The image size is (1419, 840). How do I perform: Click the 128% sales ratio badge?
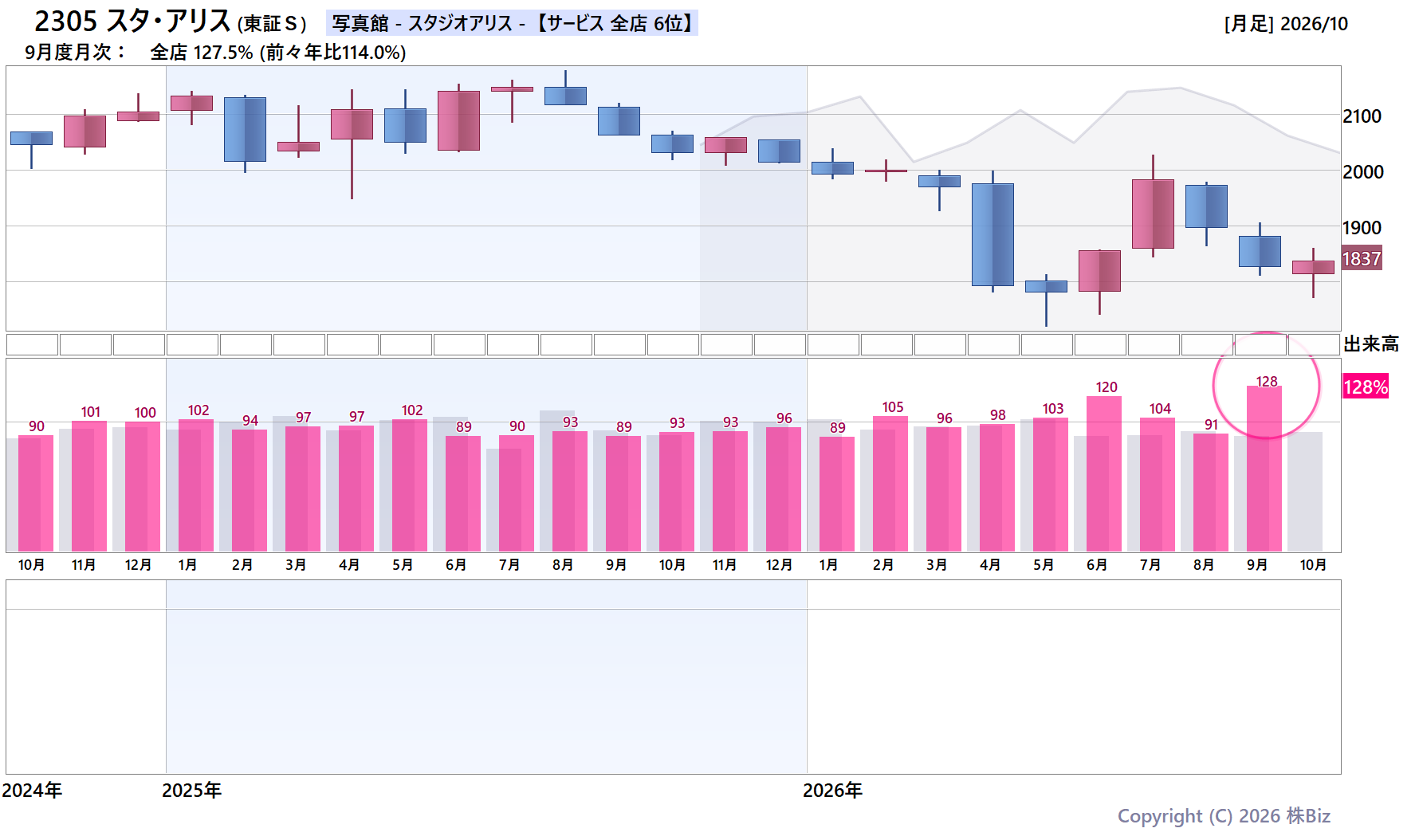tap(1366, 387)
